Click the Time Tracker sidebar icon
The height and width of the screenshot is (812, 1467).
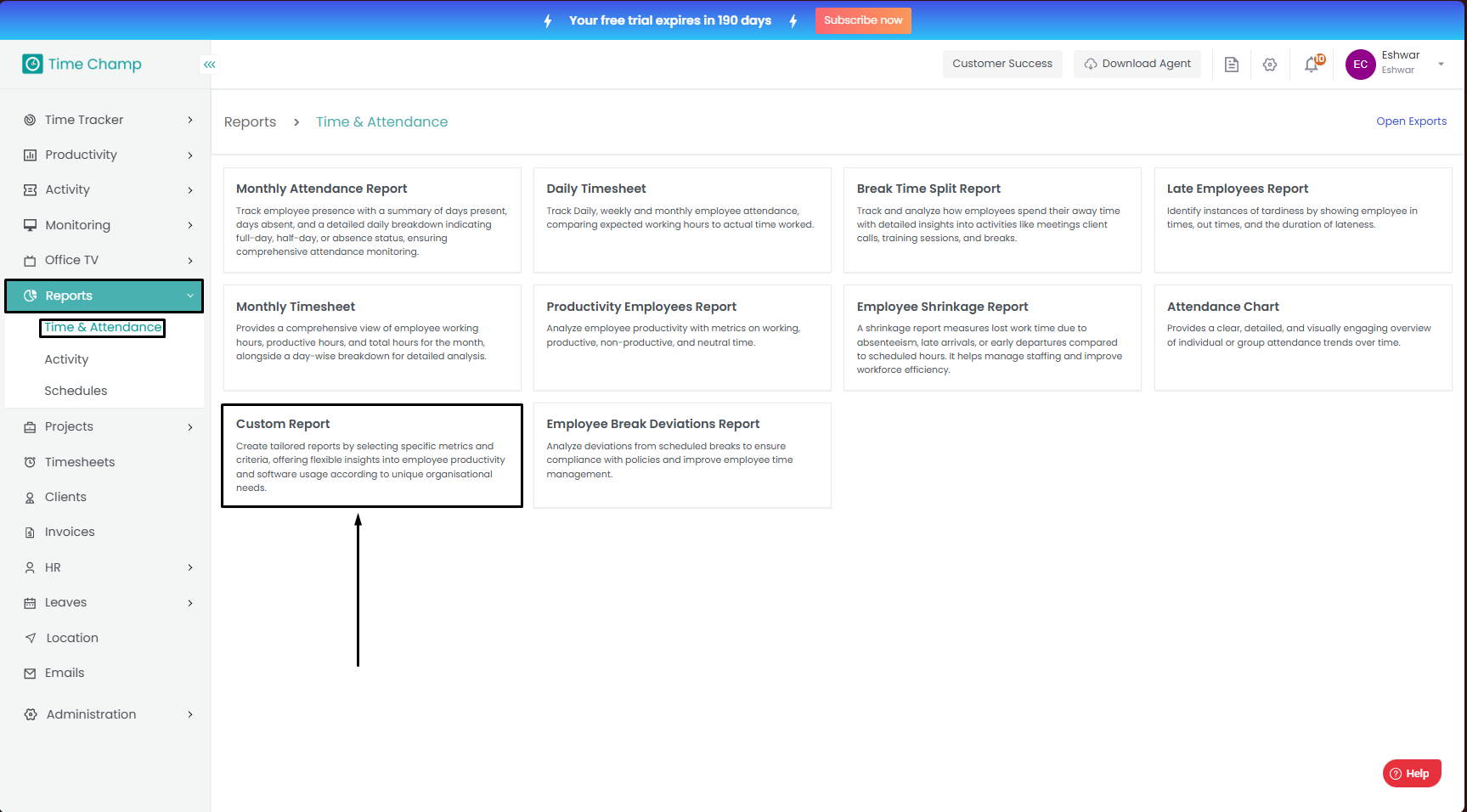[30, 120]
